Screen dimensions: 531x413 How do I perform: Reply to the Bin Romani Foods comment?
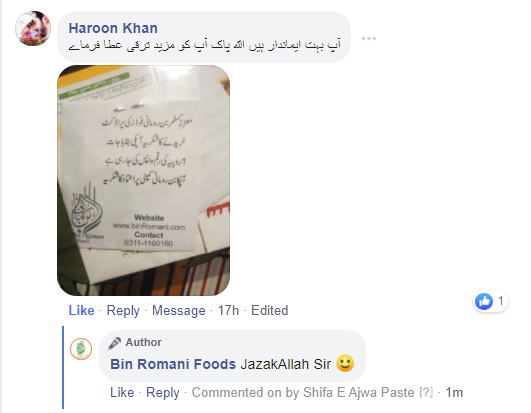coord(163,393)
